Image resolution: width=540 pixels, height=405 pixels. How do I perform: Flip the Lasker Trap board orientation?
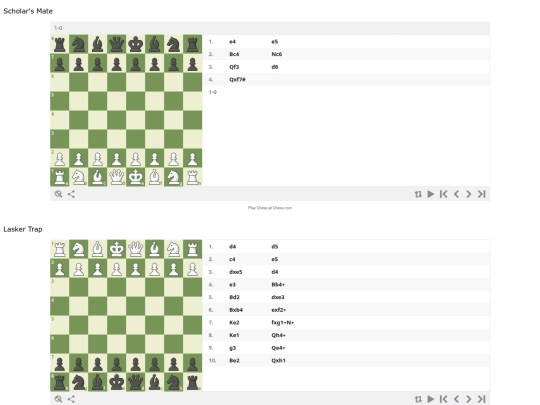[418, 399]
